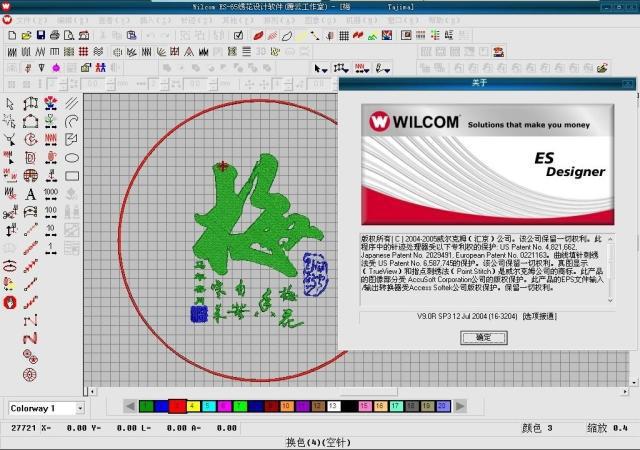Click the magenta round icon in third toolbar
The width and height of the screenshot is (640, 450).
tap(56, 68)
